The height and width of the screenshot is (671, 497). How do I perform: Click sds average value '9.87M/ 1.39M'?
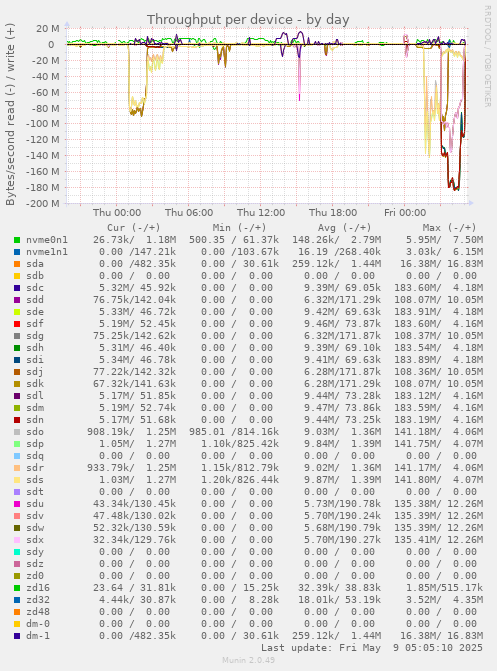342,480
